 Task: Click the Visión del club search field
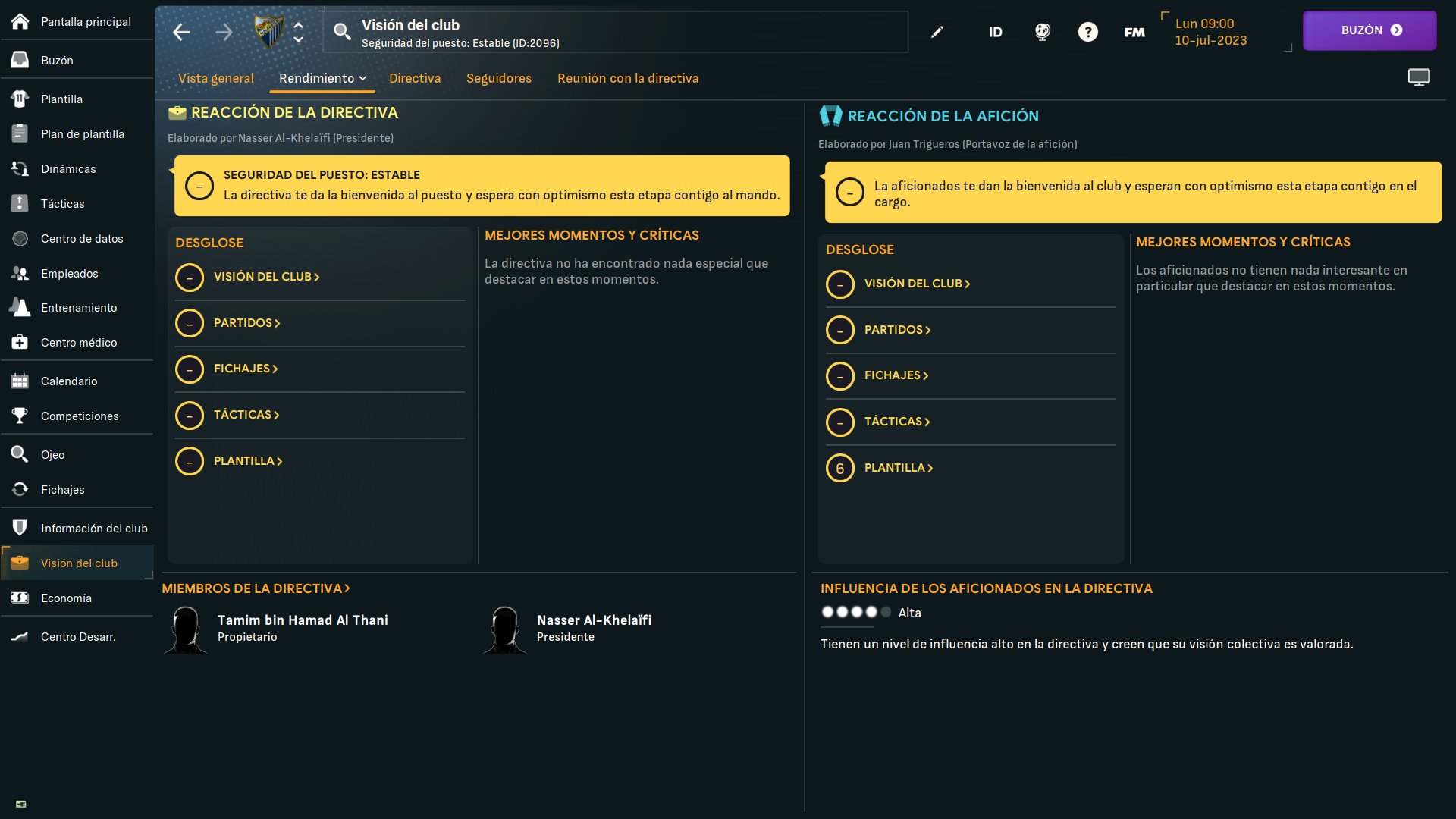pyautogui.click(x=615, y=32)
